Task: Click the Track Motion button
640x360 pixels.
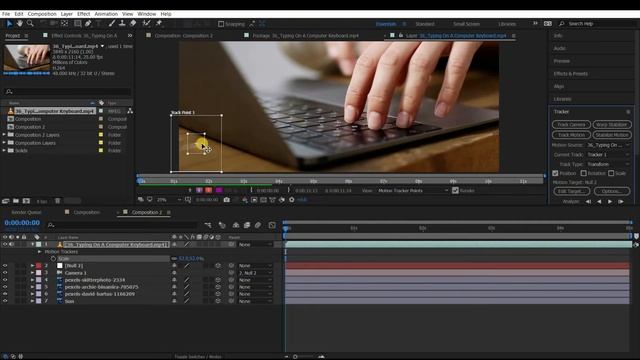Action: (571, 135)
